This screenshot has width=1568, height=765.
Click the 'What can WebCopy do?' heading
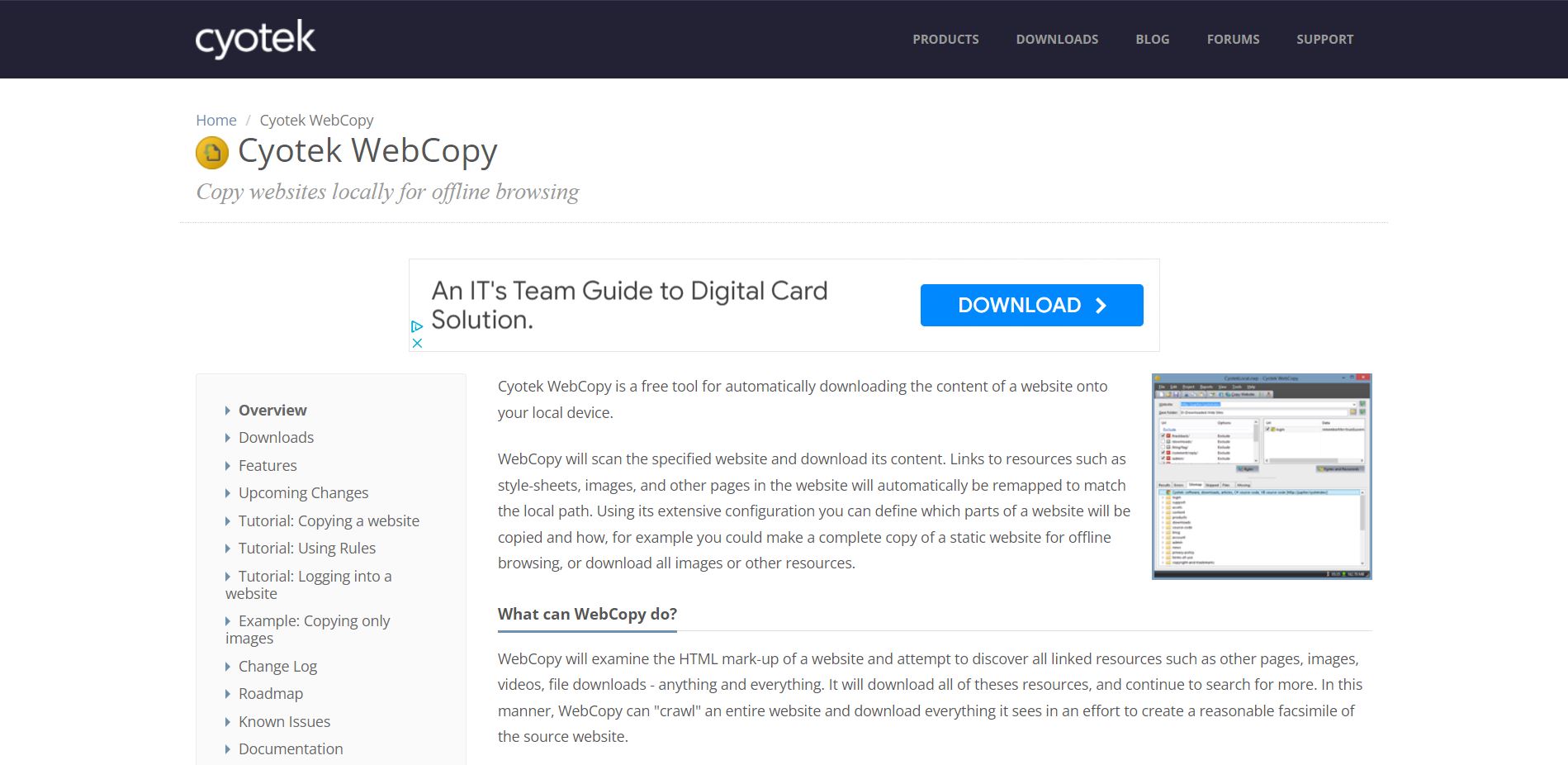(x=587, y=614)
